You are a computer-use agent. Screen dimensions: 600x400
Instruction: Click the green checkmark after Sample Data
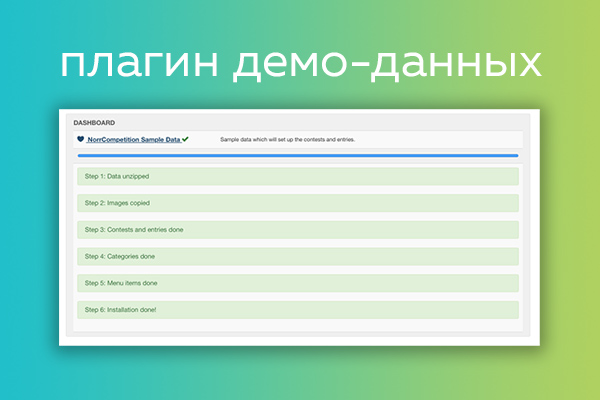tap(185, 139)
